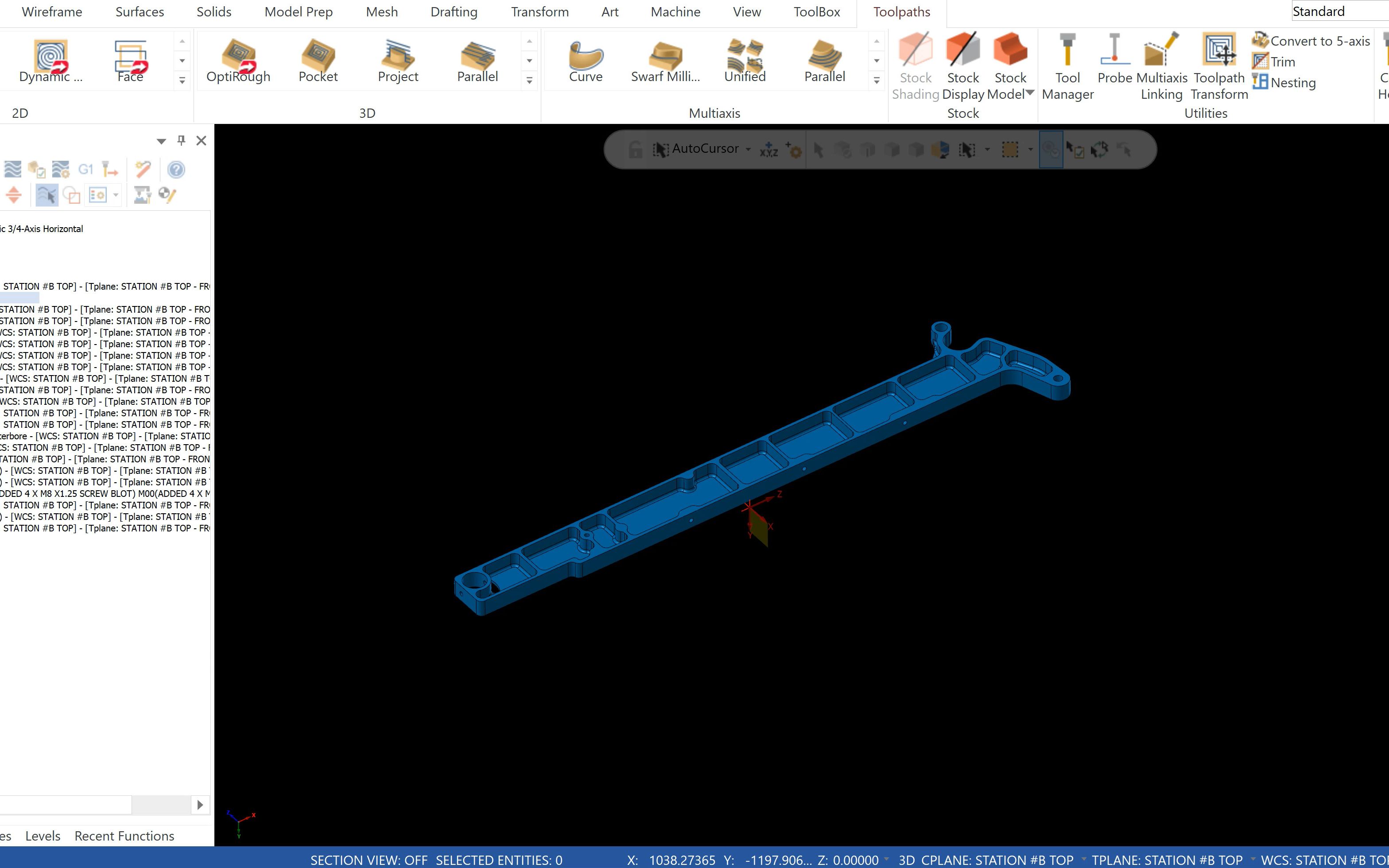
Task: Pin the toolpaths manager panel
Action: click(181, 140)
